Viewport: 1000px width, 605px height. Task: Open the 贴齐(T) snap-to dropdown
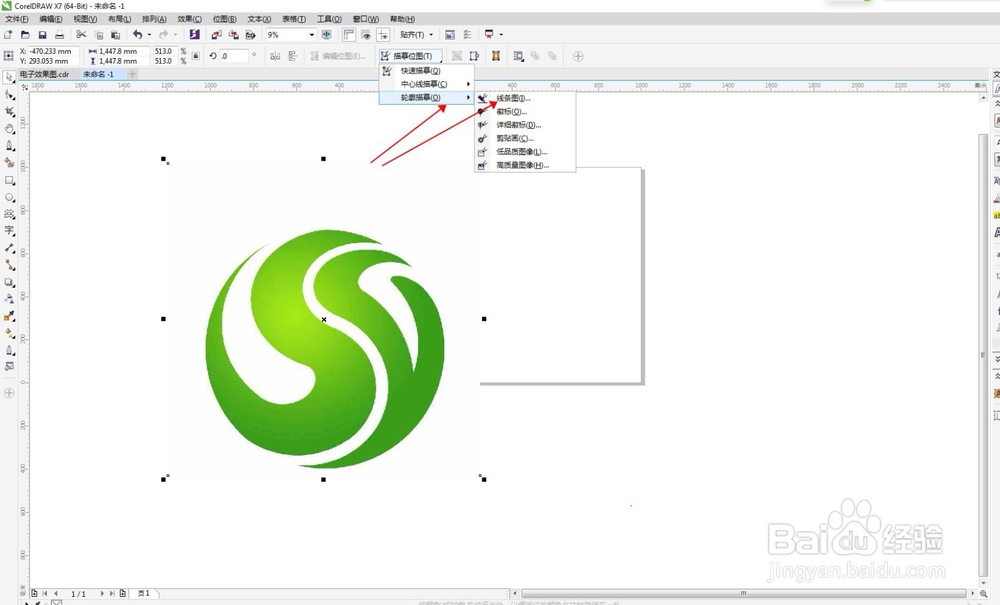pos(416,34)
